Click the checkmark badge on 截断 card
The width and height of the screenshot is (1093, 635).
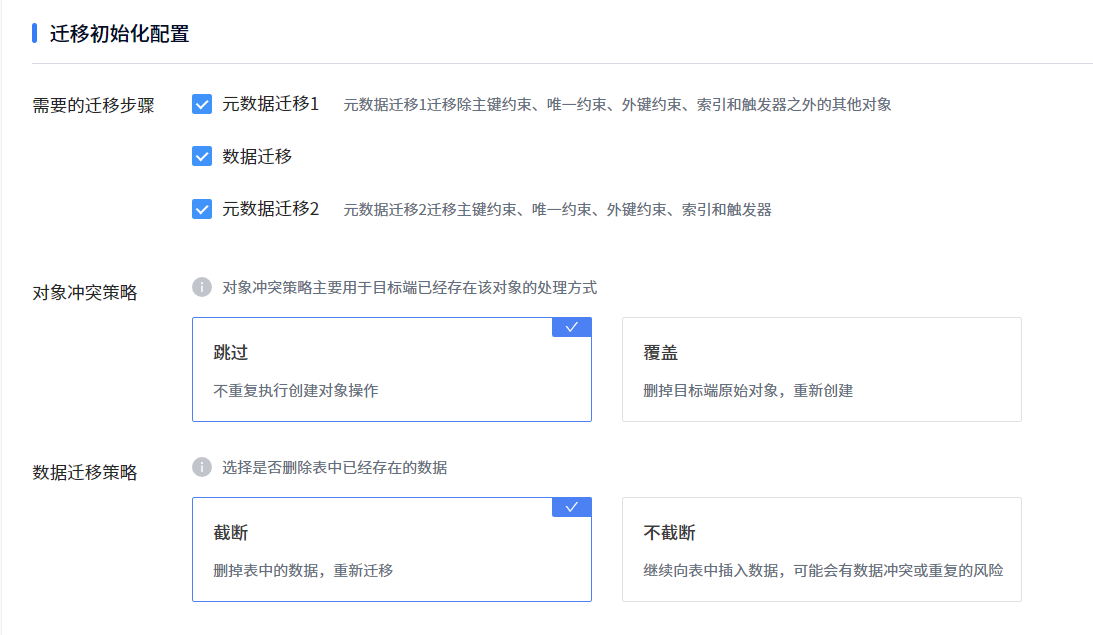572,507
